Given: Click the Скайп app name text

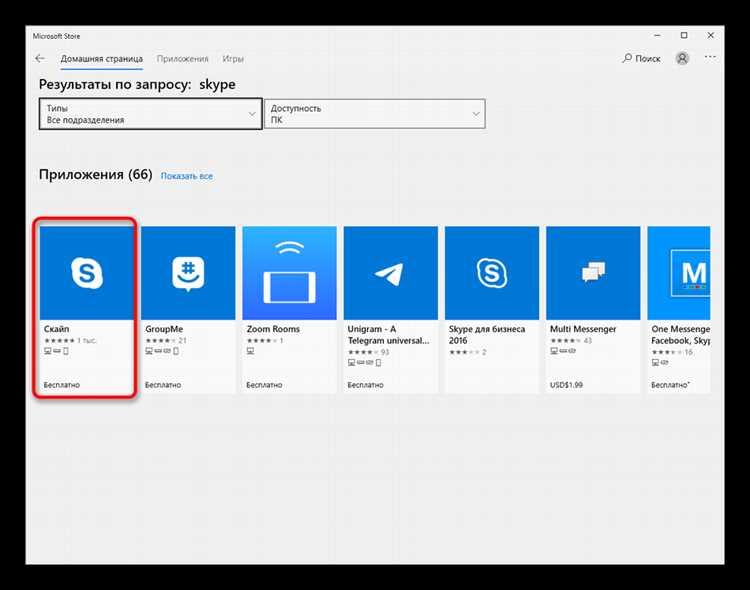Looking at the screenshot, I should click(56, 329).
